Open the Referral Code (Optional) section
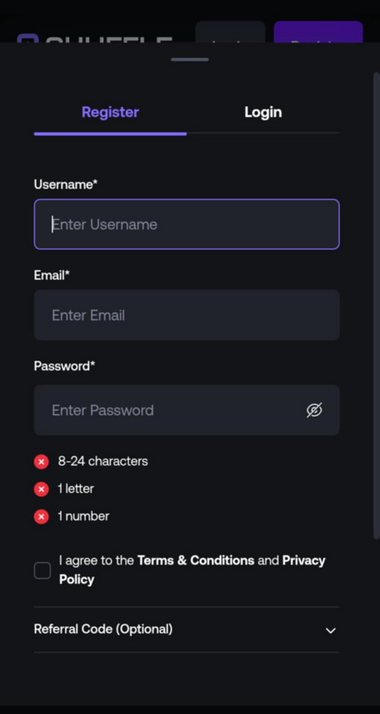380x714 pixels. (x=187, y=629)
